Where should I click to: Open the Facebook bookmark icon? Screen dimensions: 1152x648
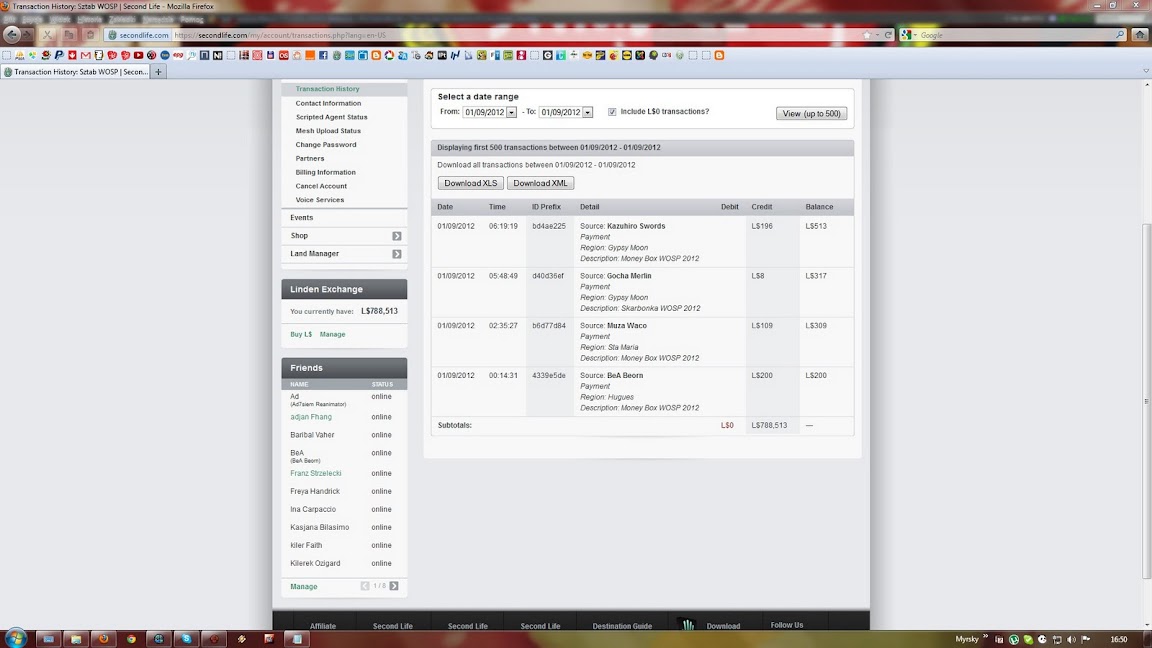pyautogui.click(x=323, y=55)
